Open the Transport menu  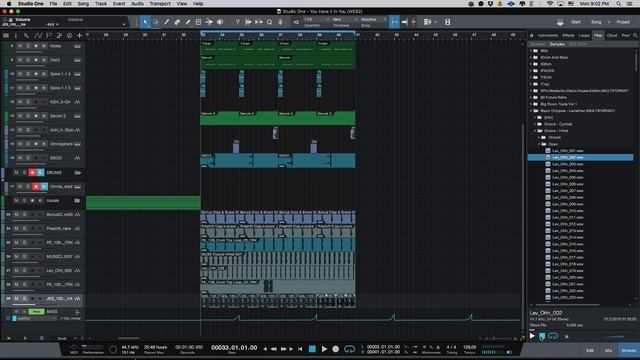tap(160, 4)
